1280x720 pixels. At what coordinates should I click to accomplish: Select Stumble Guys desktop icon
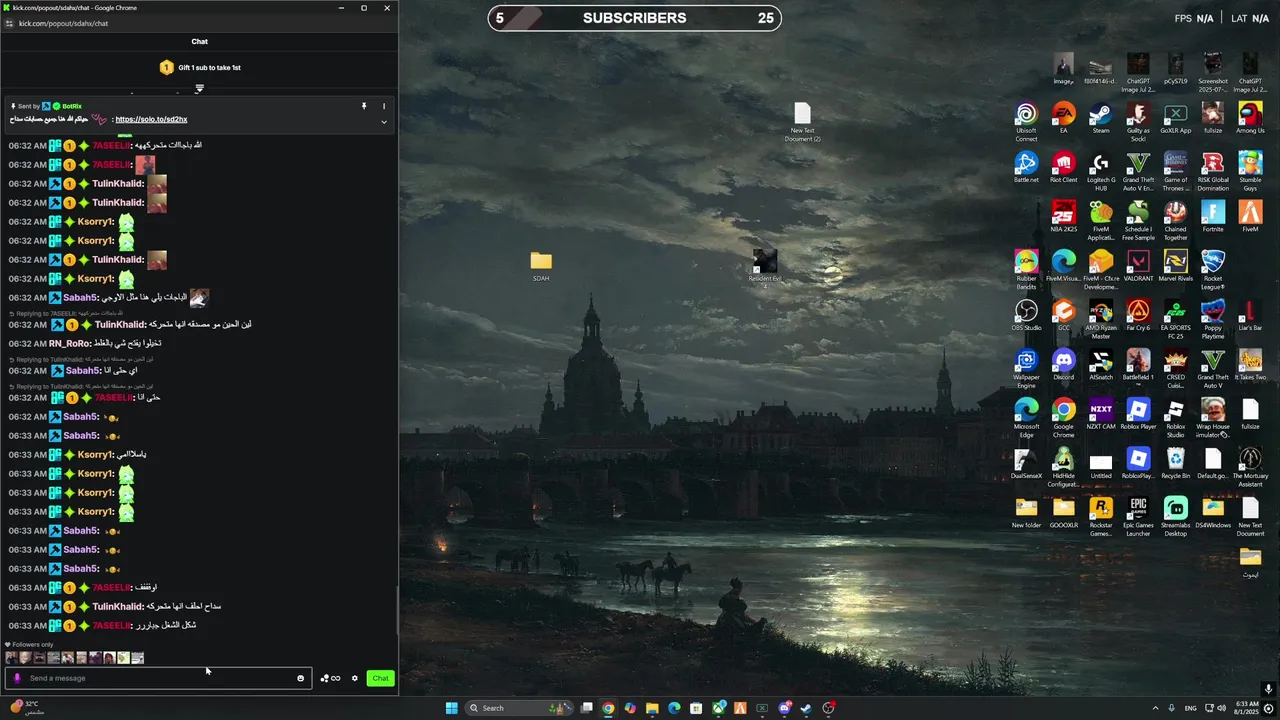(1250, 171)
